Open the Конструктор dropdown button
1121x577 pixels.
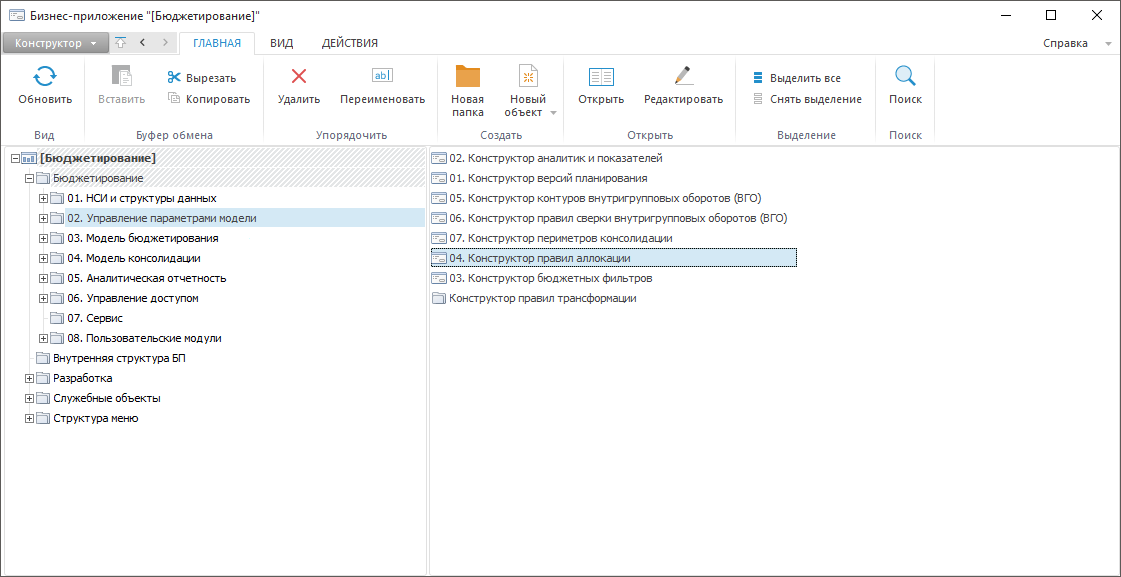55,43
